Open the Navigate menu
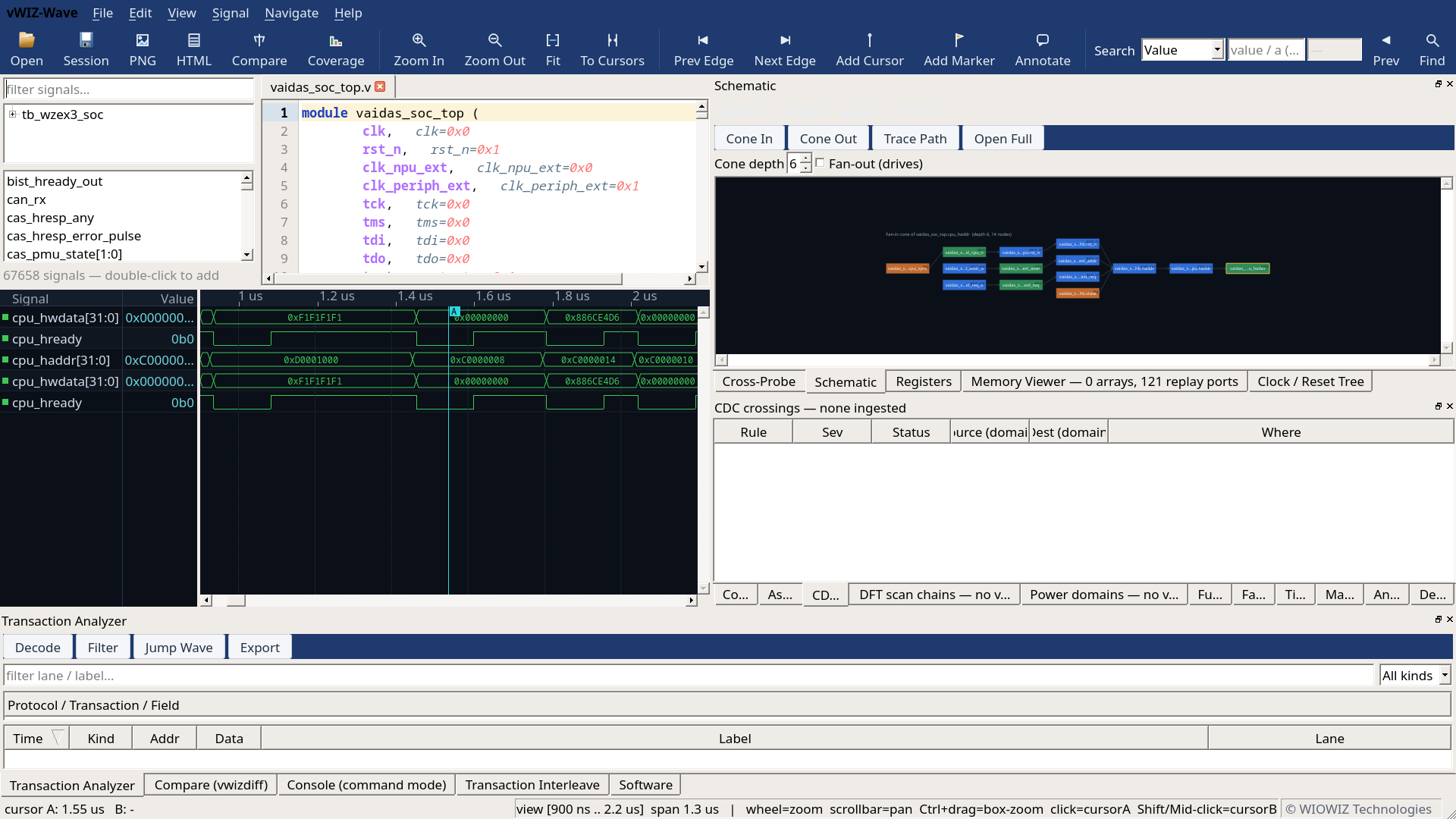Image resolution: width=1456 pixels, height=819 pixels. click(x=291, y=13)
